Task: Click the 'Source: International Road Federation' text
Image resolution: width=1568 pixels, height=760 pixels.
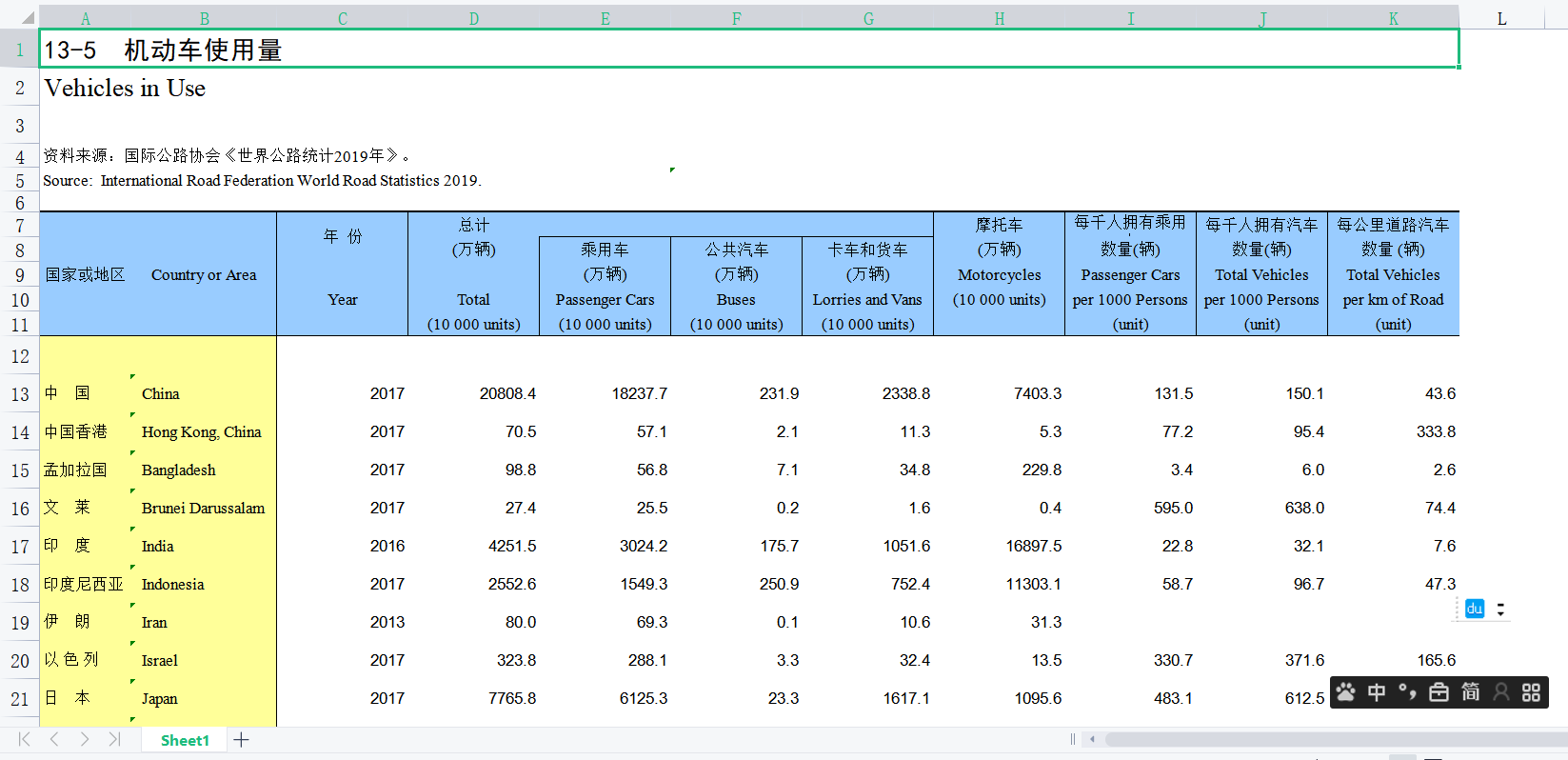Action: point(262,180)
